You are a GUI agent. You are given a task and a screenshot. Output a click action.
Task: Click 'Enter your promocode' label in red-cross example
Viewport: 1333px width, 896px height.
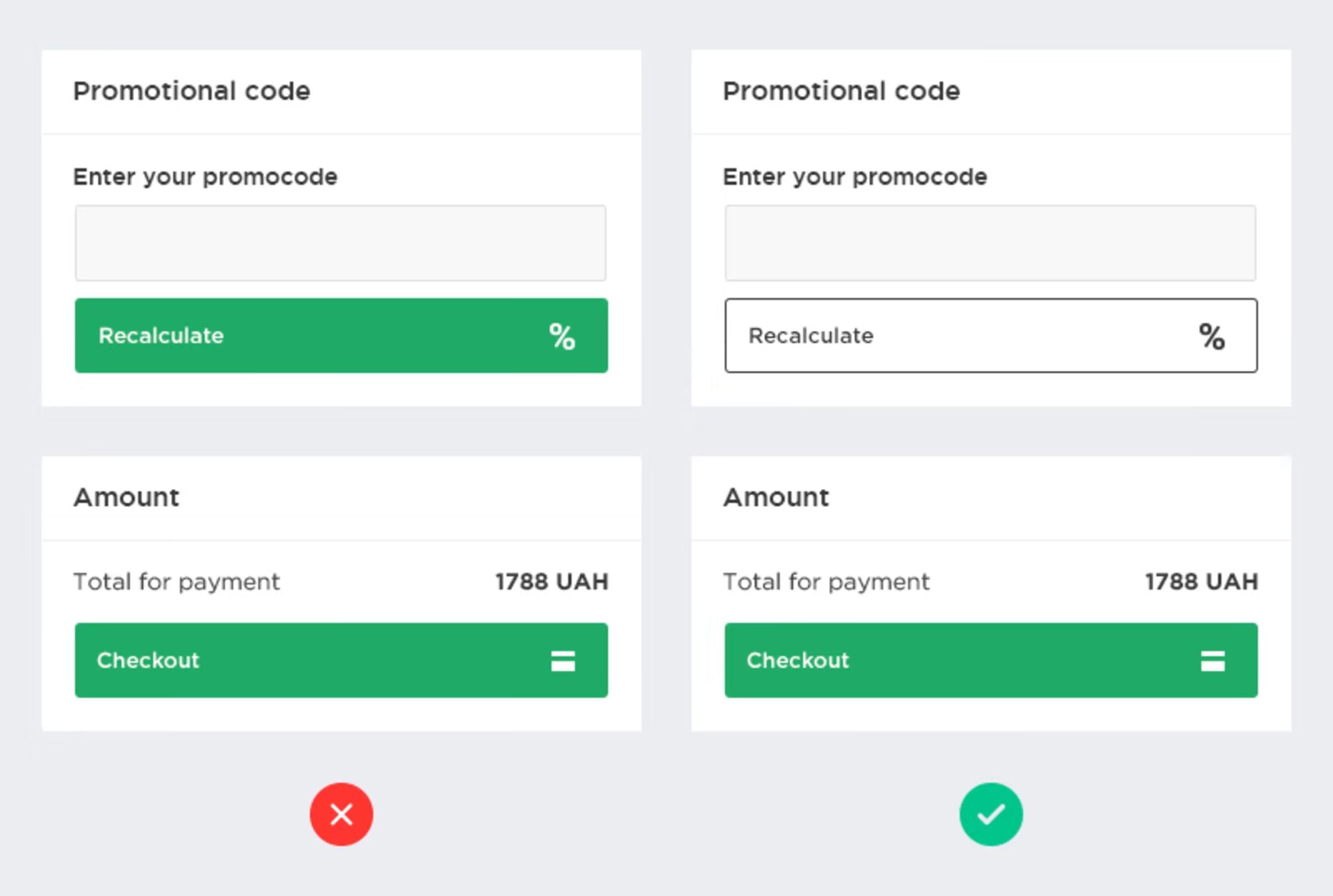(205, 177)
